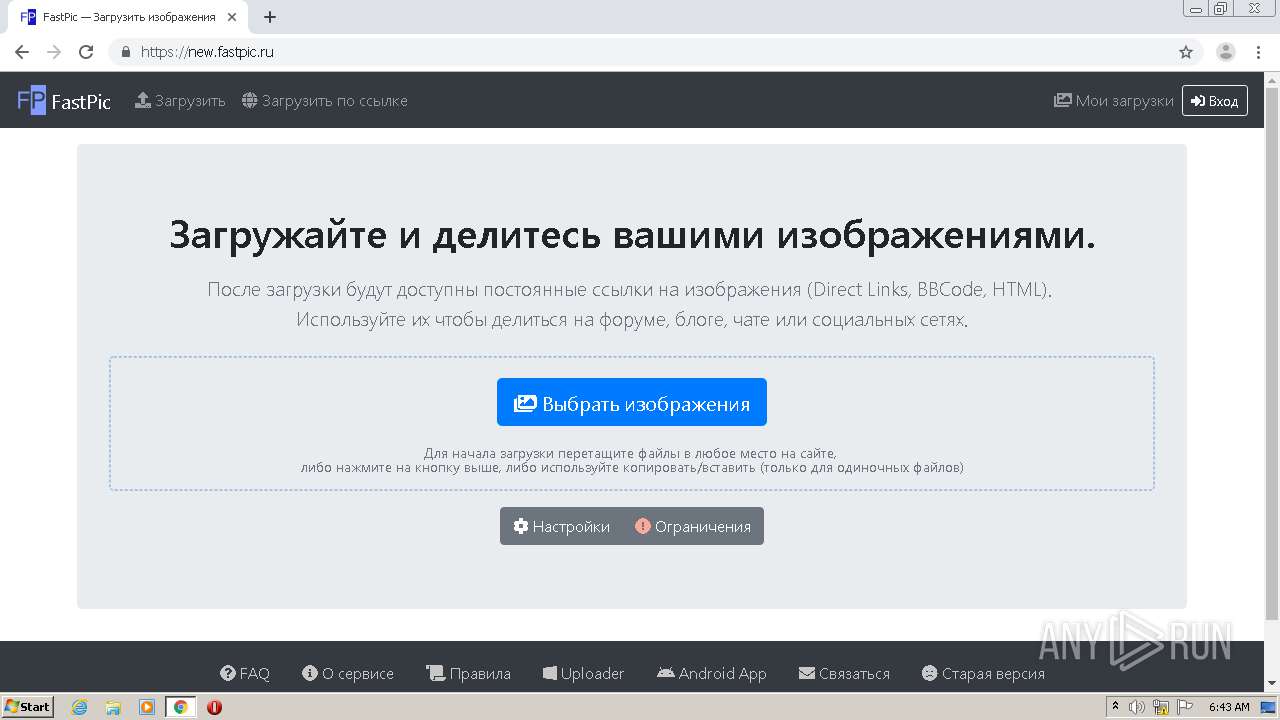Click the dashed drop zone area
Screen dimensions: 1280x720
632,423
